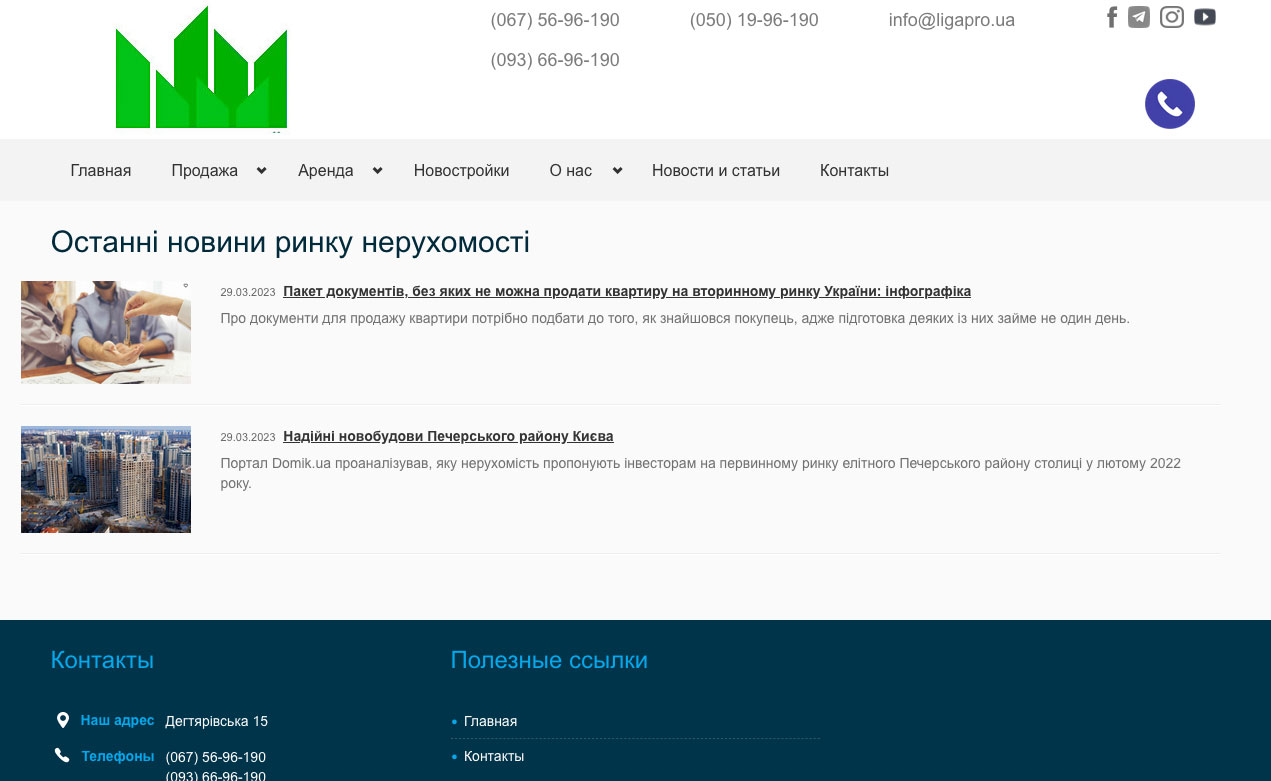Click the handset icon beside Телефоны
The image size is (1271, 781).
pos(63,756)
